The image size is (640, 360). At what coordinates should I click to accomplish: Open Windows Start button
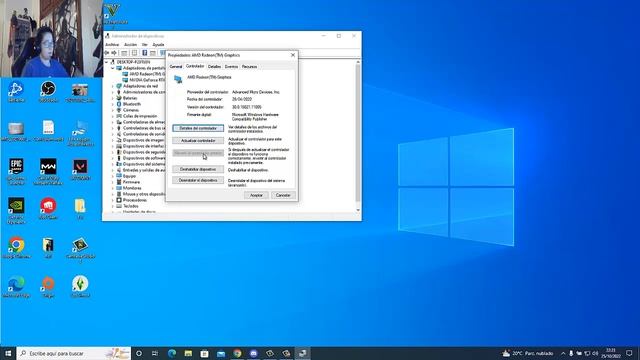(x=8, y=353)
